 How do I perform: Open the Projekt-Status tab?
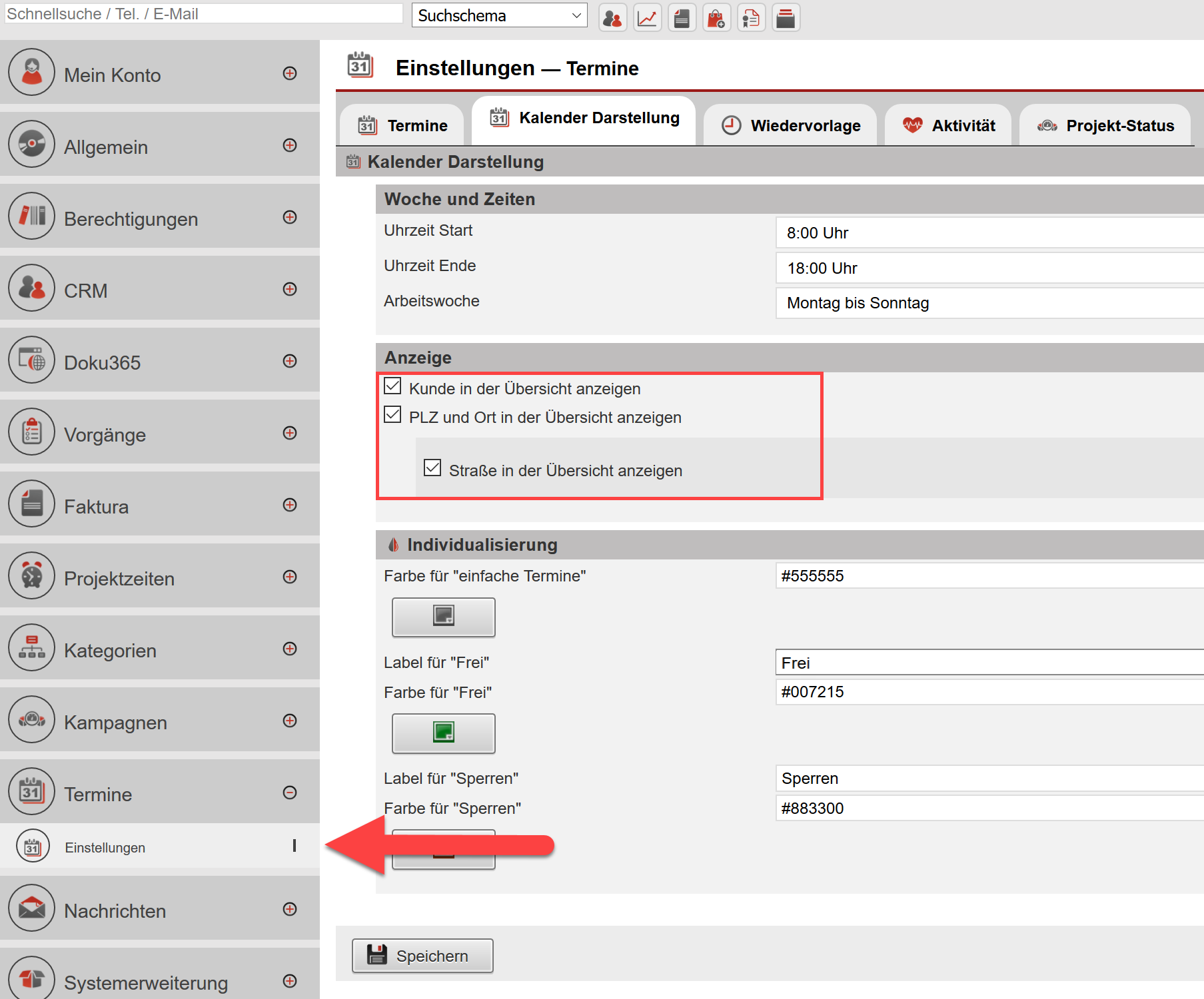click(x=1105, y=125)
